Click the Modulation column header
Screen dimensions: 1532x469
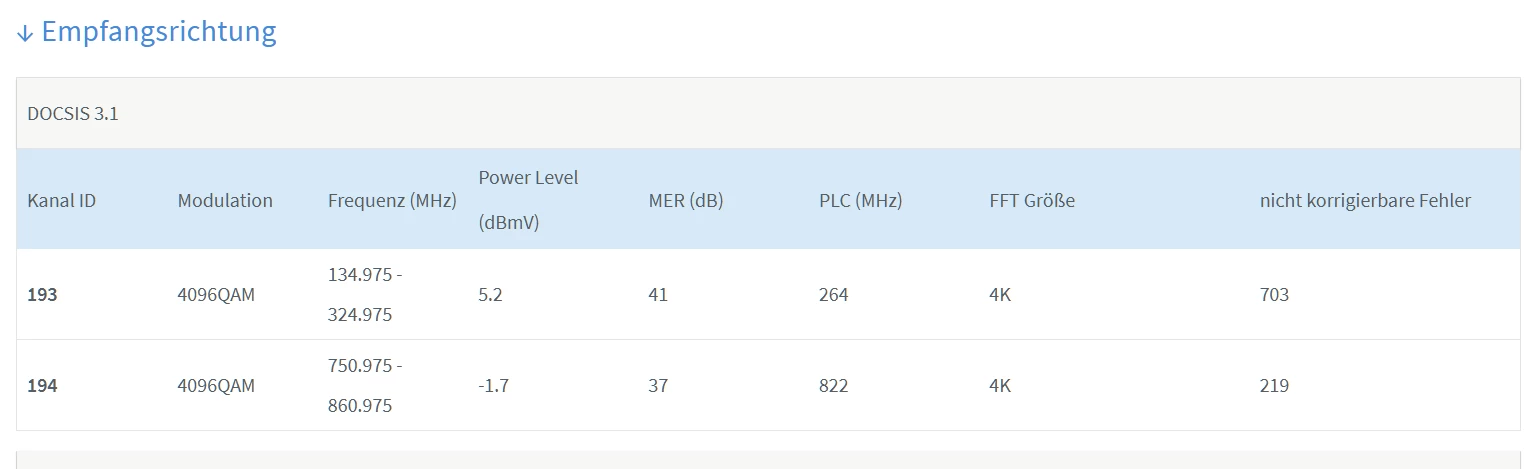225,200
